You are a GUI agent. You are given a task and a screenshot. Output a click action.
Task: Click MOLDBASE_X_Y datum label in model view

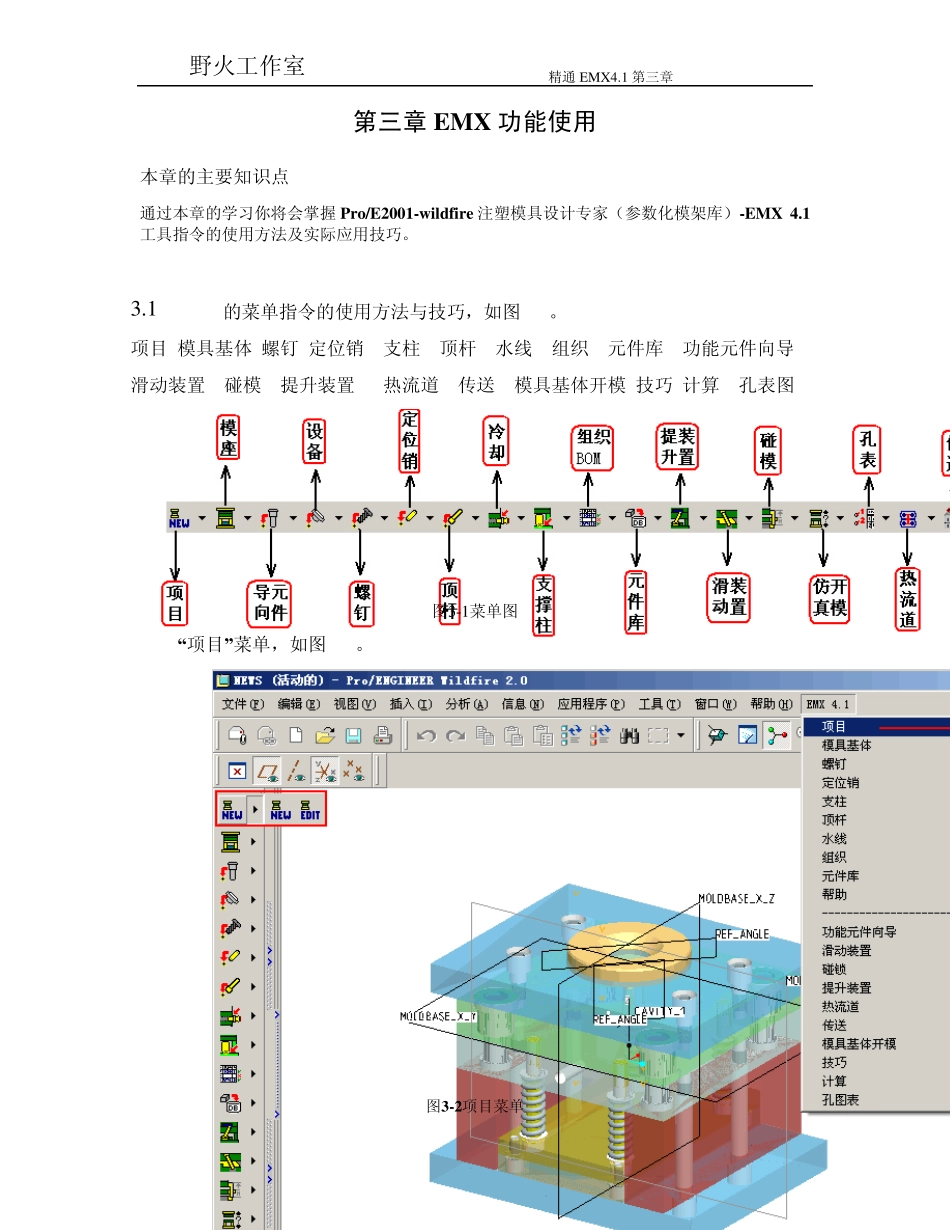(439, 1016)
